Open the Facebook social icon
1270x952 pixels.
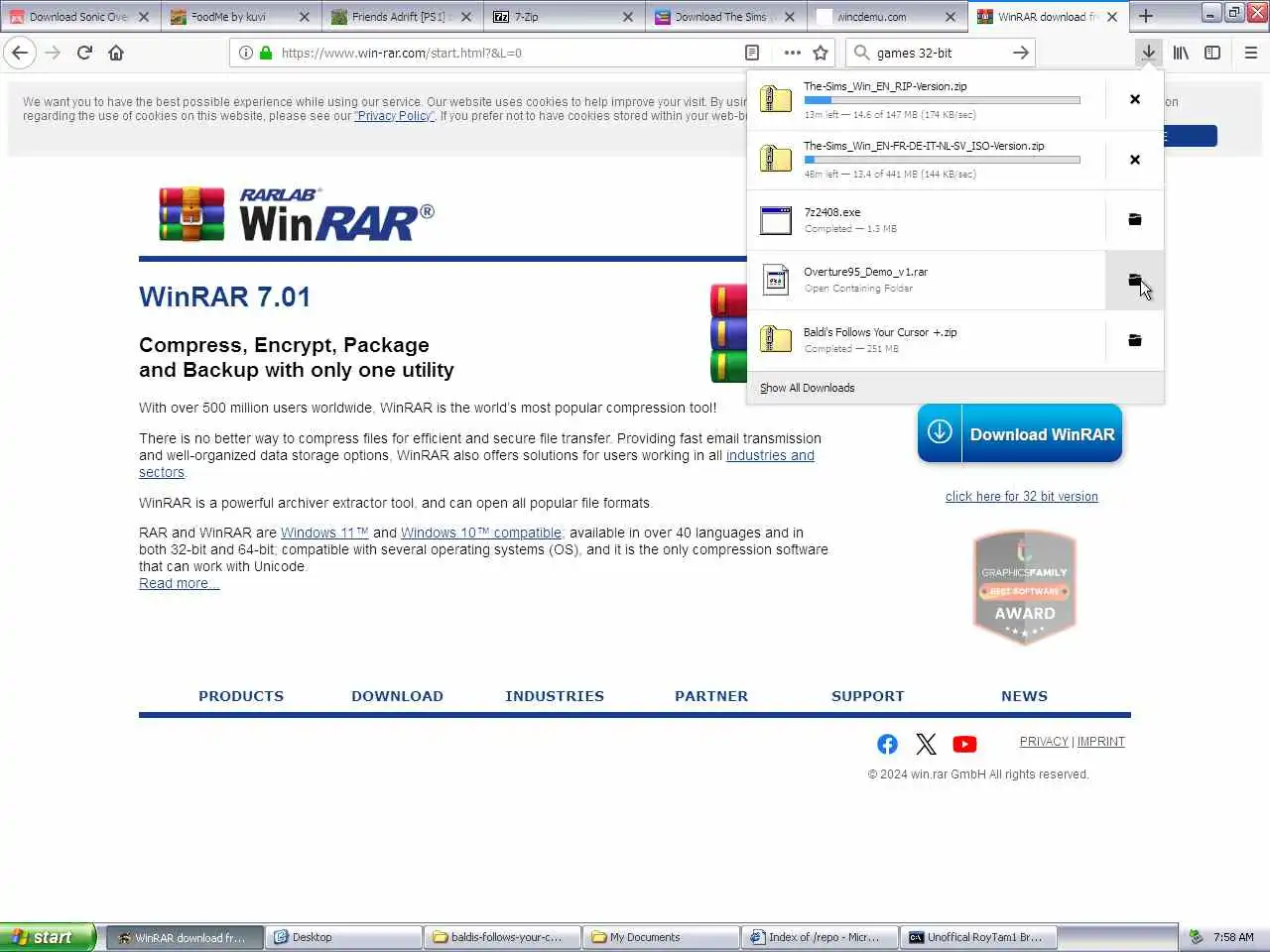pos(887,744)
